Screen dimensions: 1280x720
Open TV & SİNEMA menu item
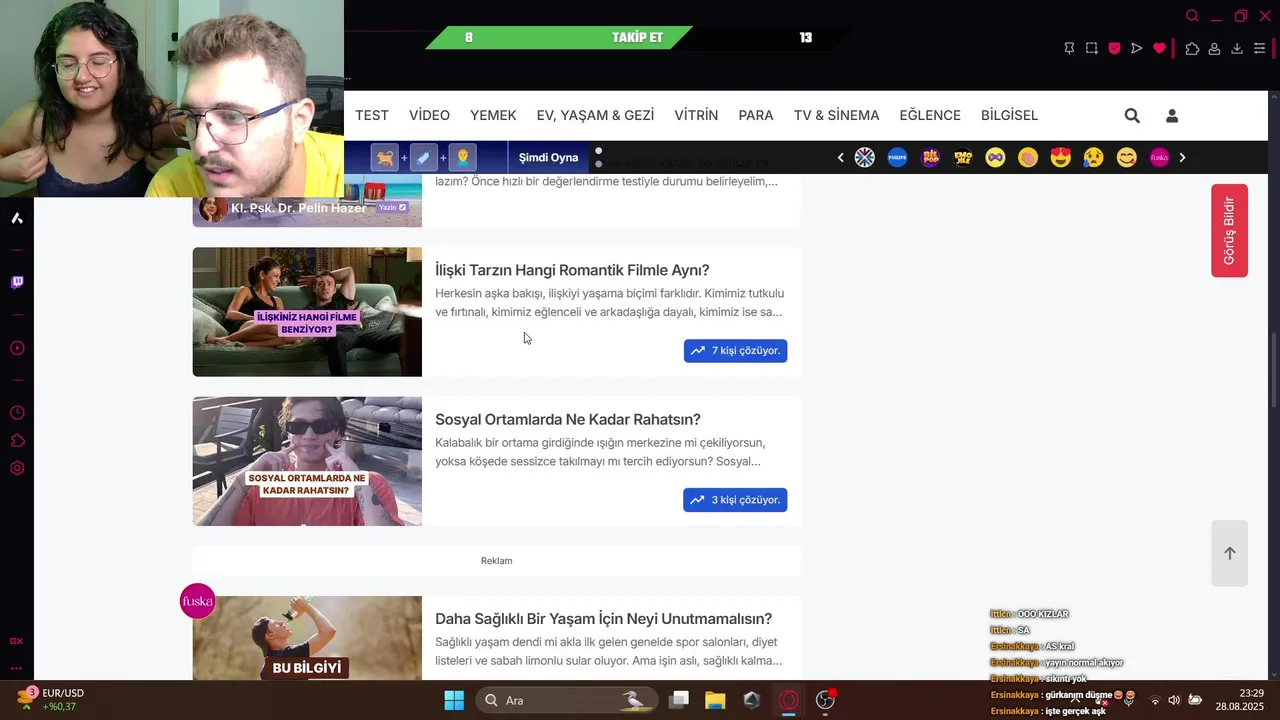[x=836, y=116]
